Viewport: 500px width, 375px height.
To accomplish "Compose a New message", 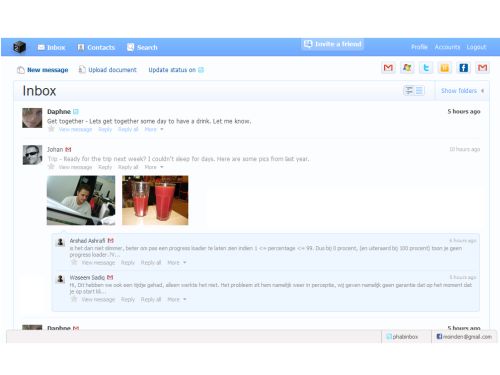I will coord(42,70).
